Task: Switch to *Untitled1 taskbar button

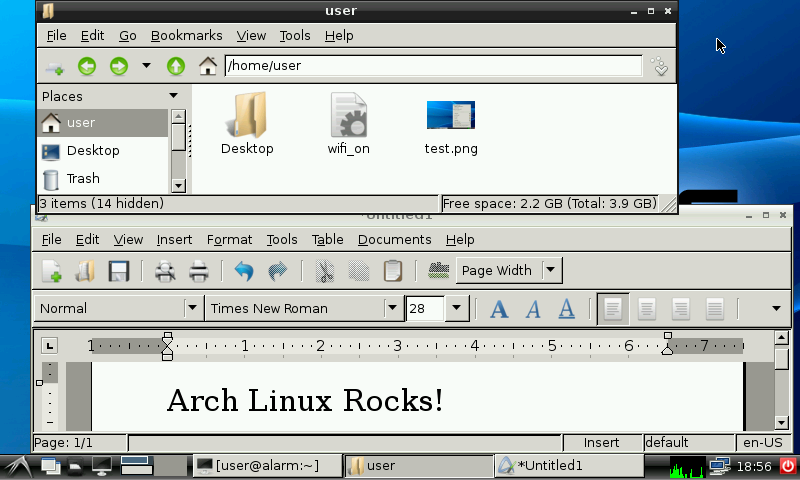Action: tap(569, 466)
